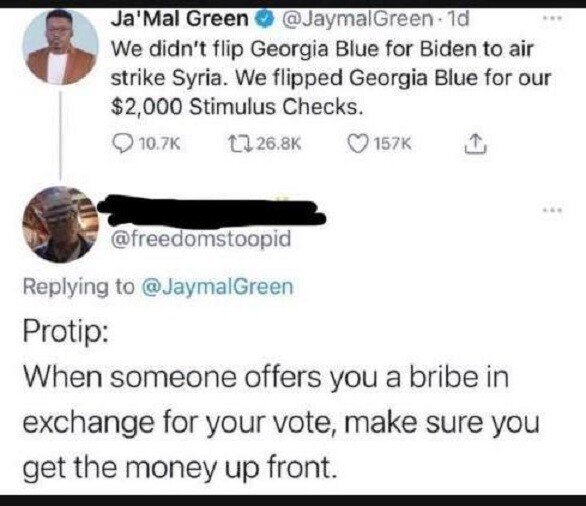Image resolution: width=586 pixels, height=506 pixels.
Task: Like the tweet with heart icon
Action: [358, 144]
